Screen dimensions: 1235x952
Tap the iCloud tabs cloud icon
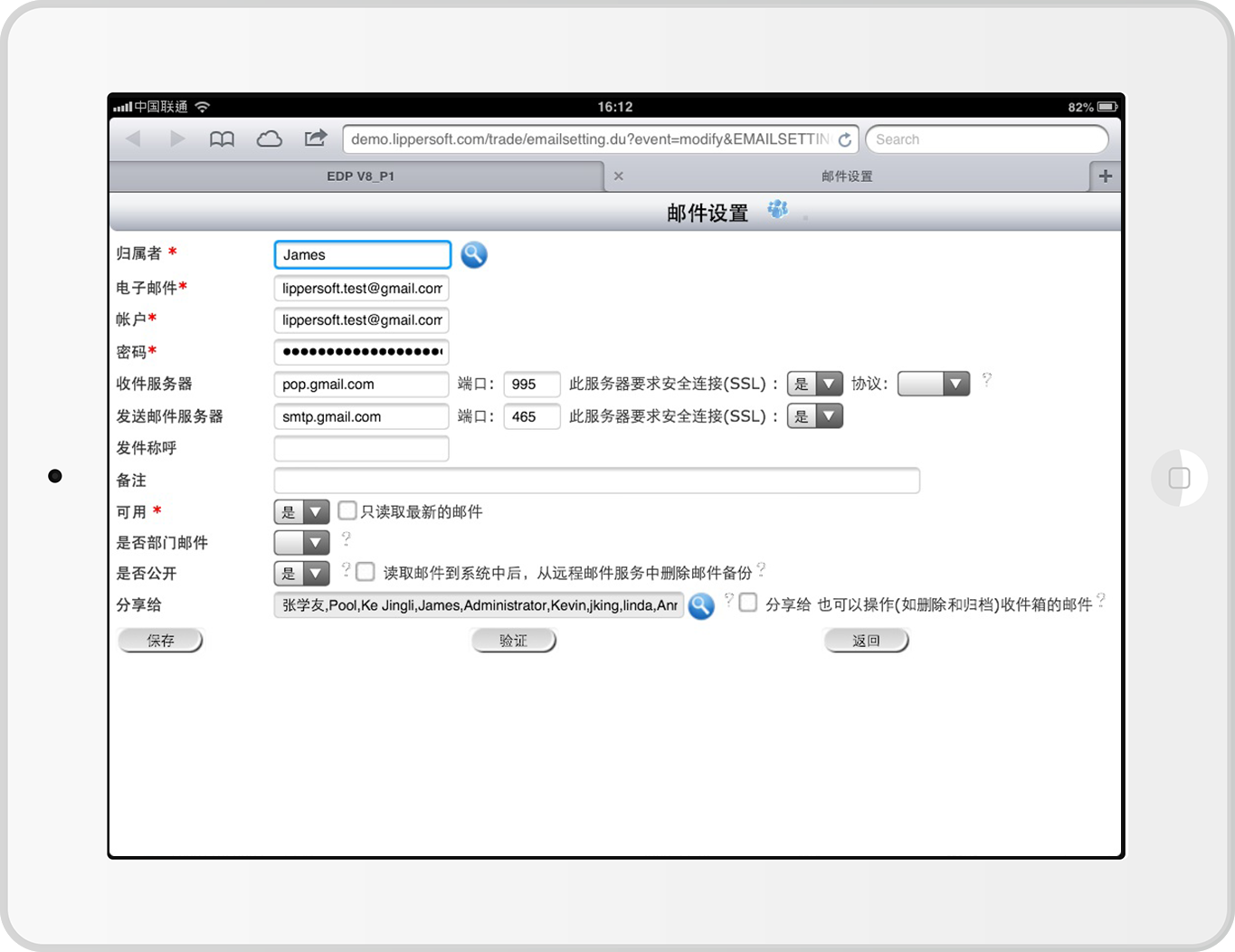click(269, 139)
